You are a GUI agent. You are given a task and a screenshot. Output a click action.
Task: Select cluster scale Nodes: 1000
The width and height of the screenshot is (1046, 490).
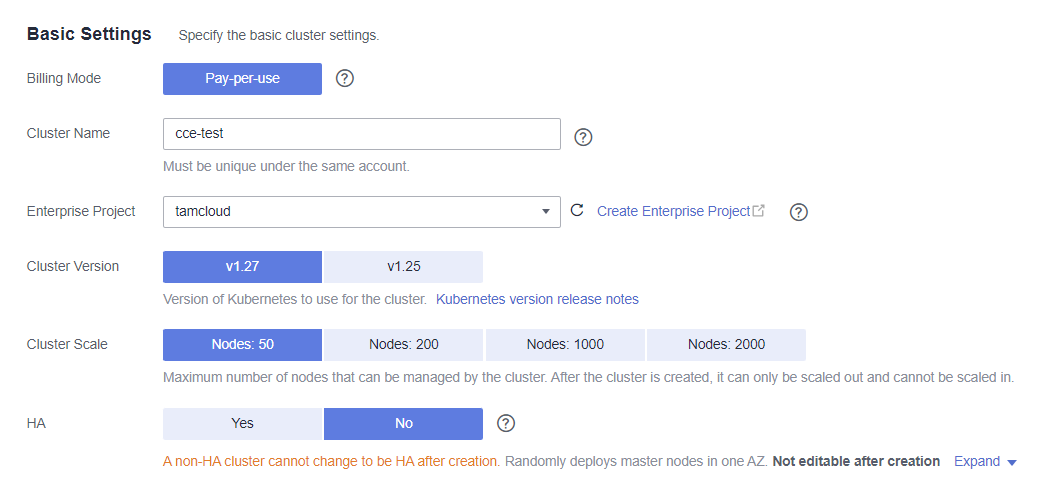[x=565, y=344]
